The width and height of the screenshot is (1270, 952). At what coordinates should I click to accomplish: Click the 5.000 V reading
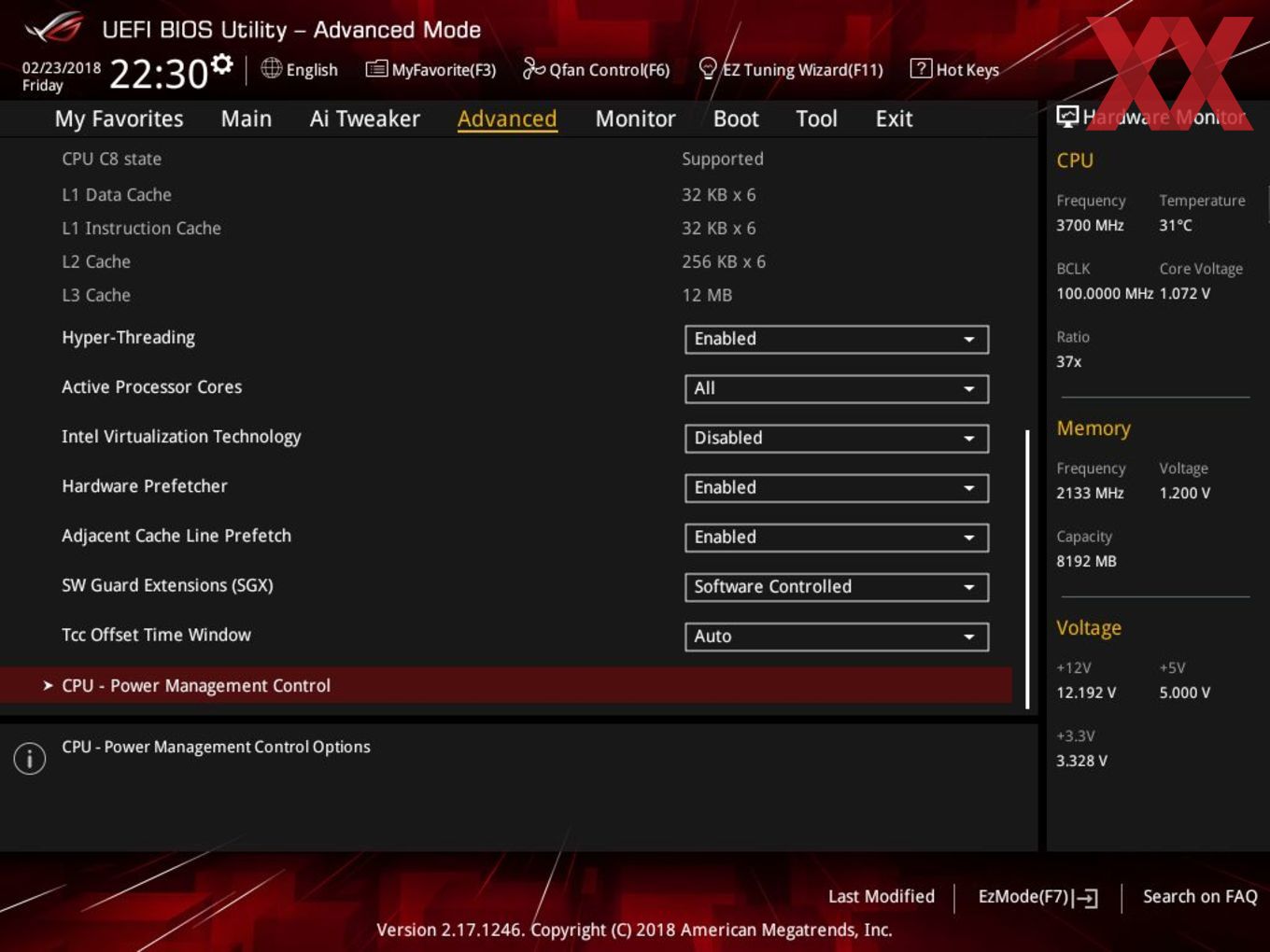point(1185,693)
